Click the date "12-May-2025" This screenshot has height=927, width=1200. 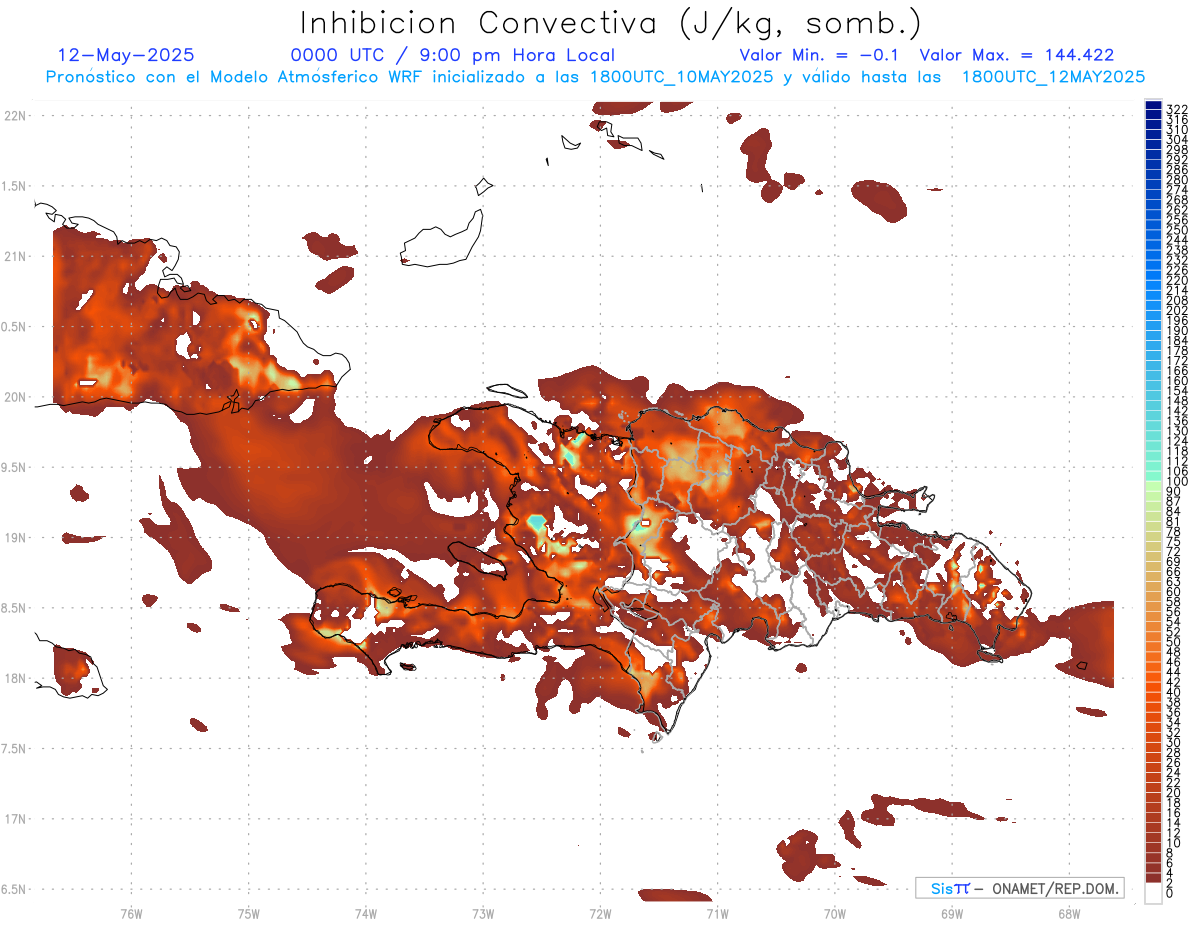tap(126, 55)
